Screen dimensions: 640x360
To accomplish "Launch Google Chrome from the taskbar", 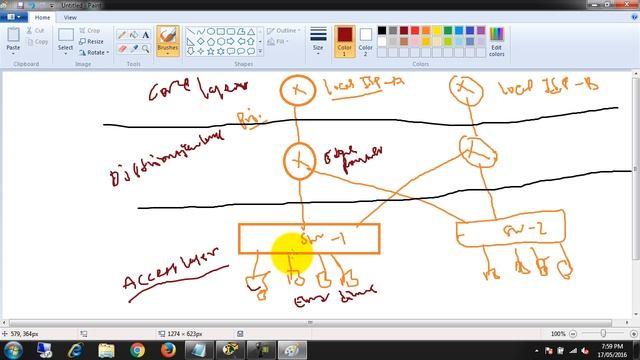I will (x=138, y=350).
